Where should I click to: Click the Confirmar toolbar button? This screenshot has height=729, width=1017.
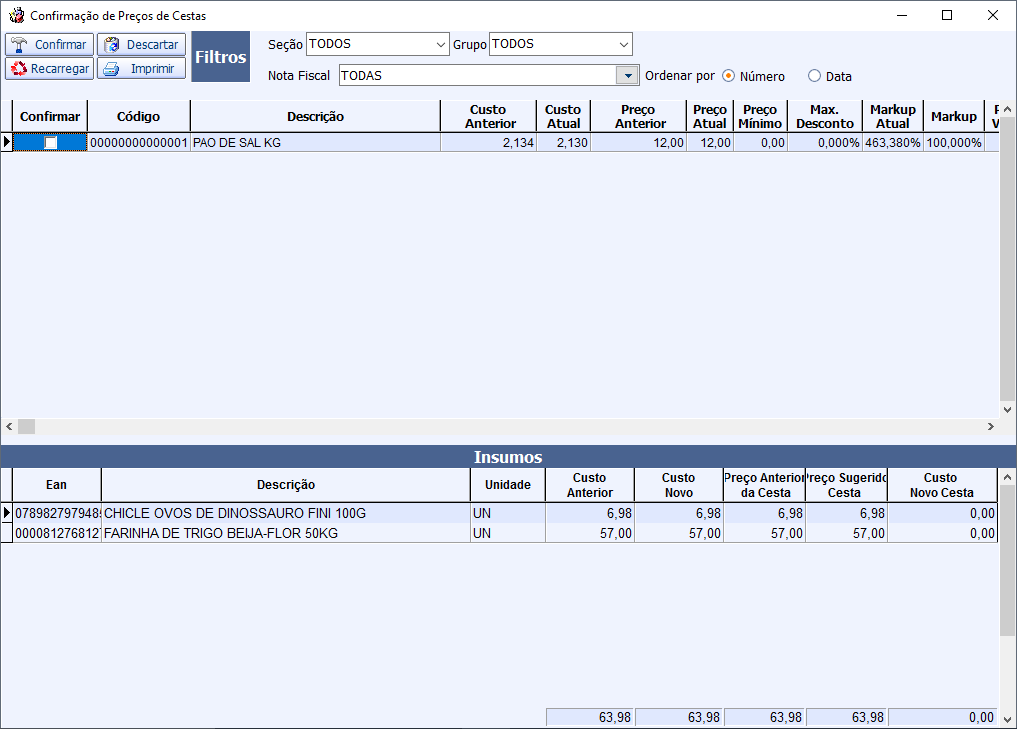pos(49,45)
